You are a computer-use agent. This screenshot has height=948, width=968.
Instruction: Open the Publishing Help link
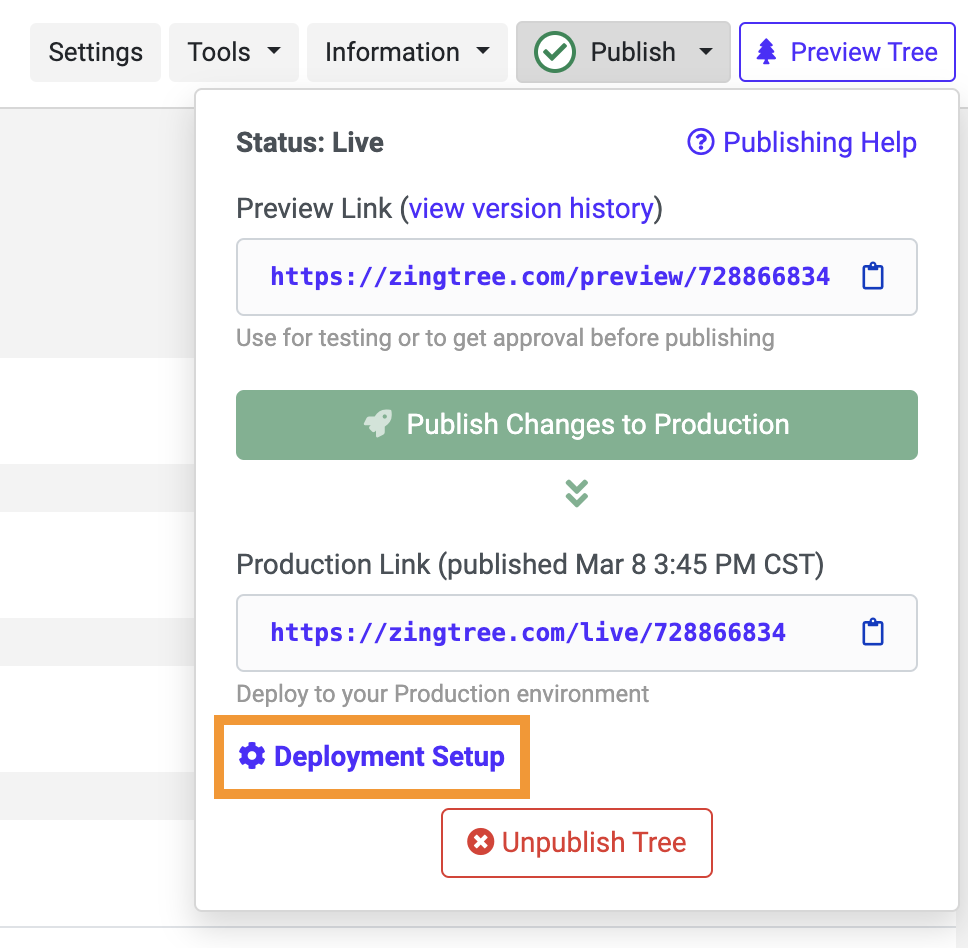tap(802, 142)
